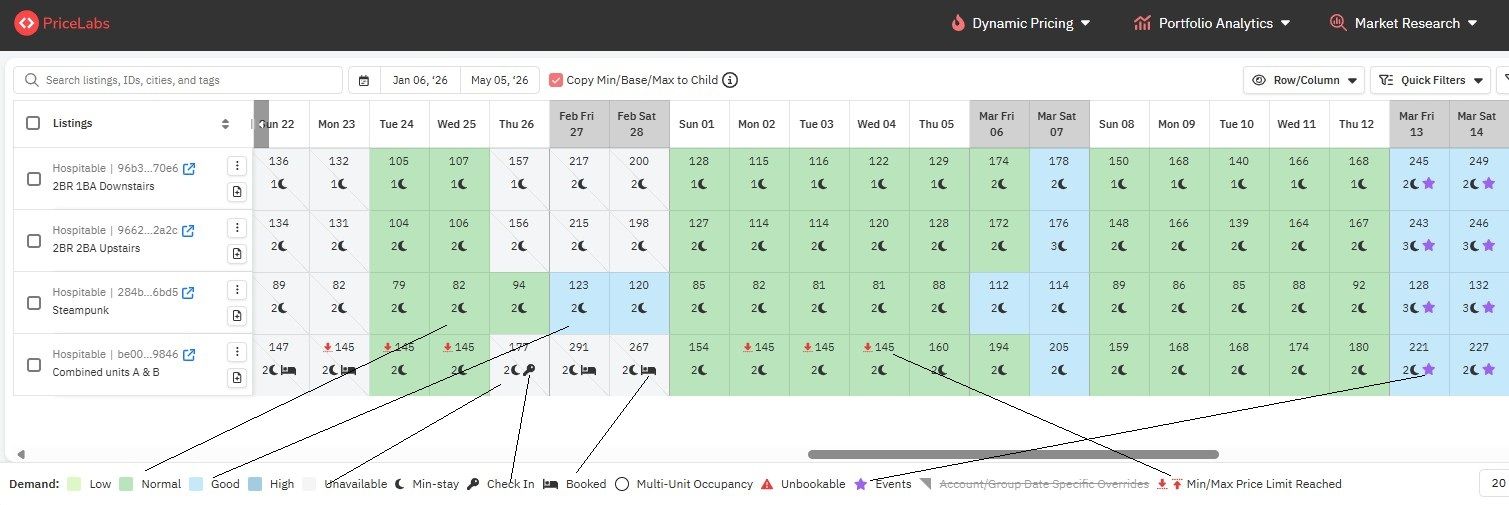Open the Dynamic Pricing menu
Image resolution: width=1509 pixels, height=505 pixels.
(x=1020, y=23)
